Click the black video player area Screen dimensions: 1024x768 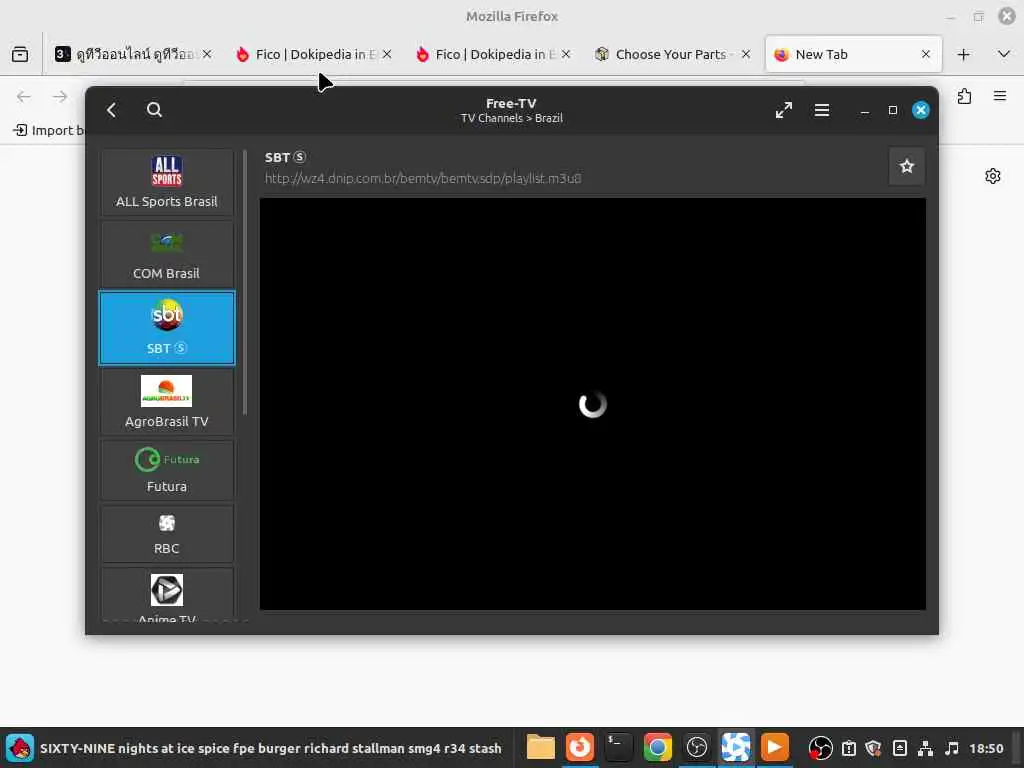592,404
